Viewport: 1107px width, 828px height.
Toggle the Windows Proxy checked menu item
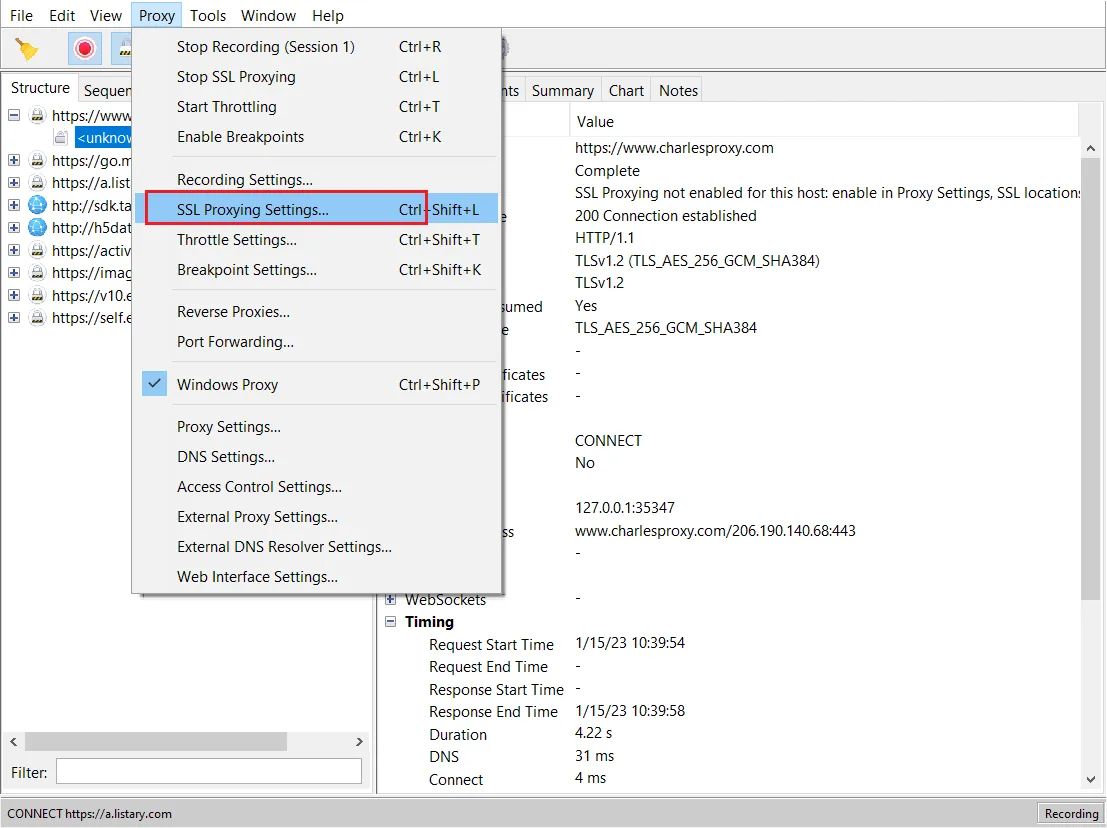[x=316, y=384]
